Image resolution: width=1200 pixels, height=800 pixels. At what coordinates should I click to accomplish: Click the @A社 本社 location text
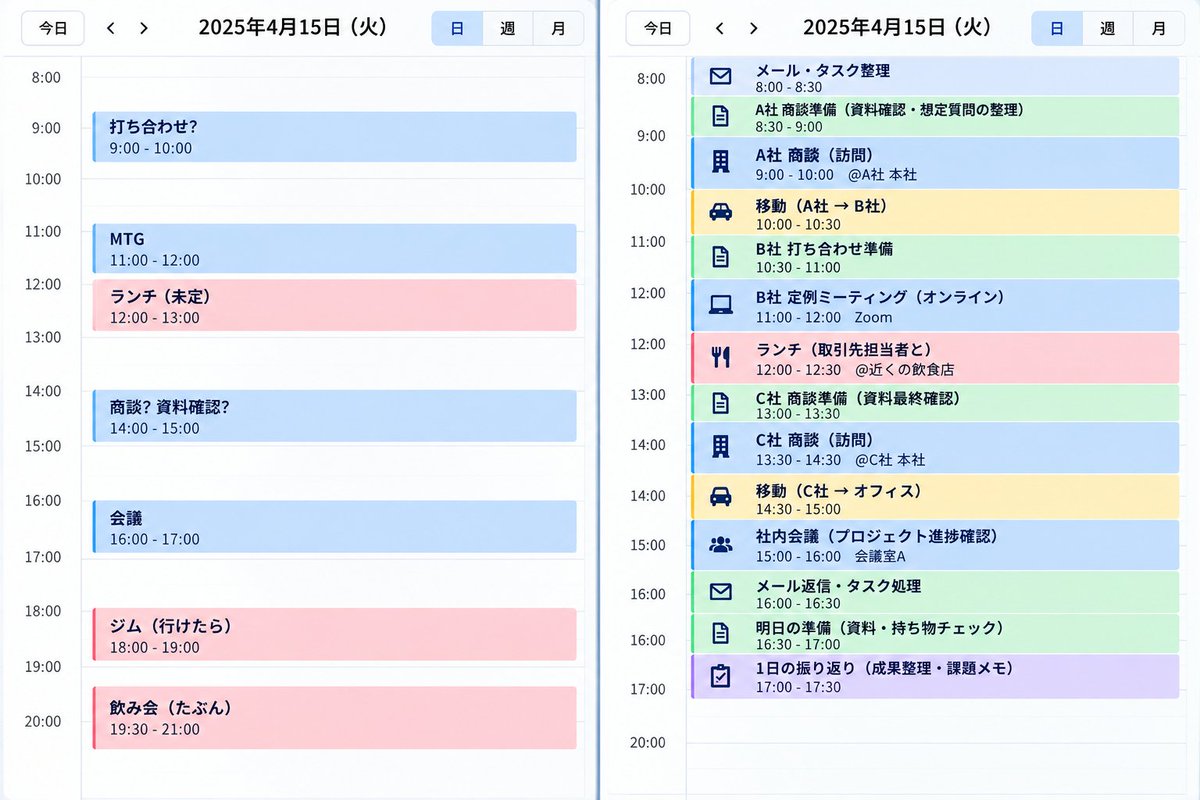tap(882, 175)
